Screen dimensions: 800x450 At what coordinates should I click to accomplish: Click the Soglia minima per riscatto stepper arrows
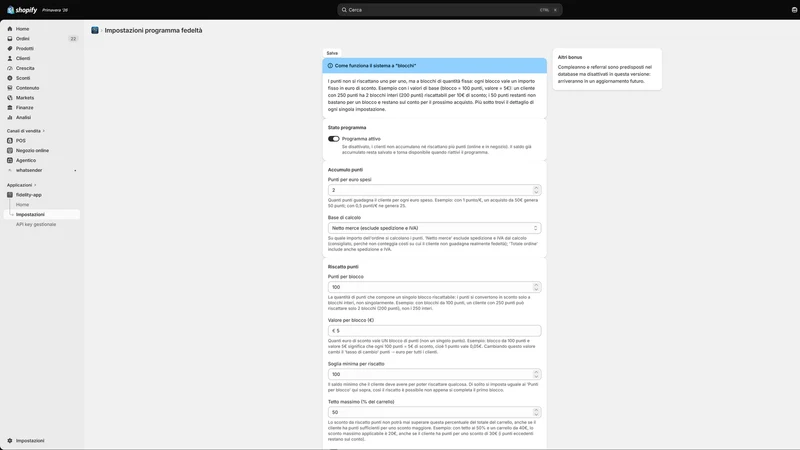coord(536,374)
